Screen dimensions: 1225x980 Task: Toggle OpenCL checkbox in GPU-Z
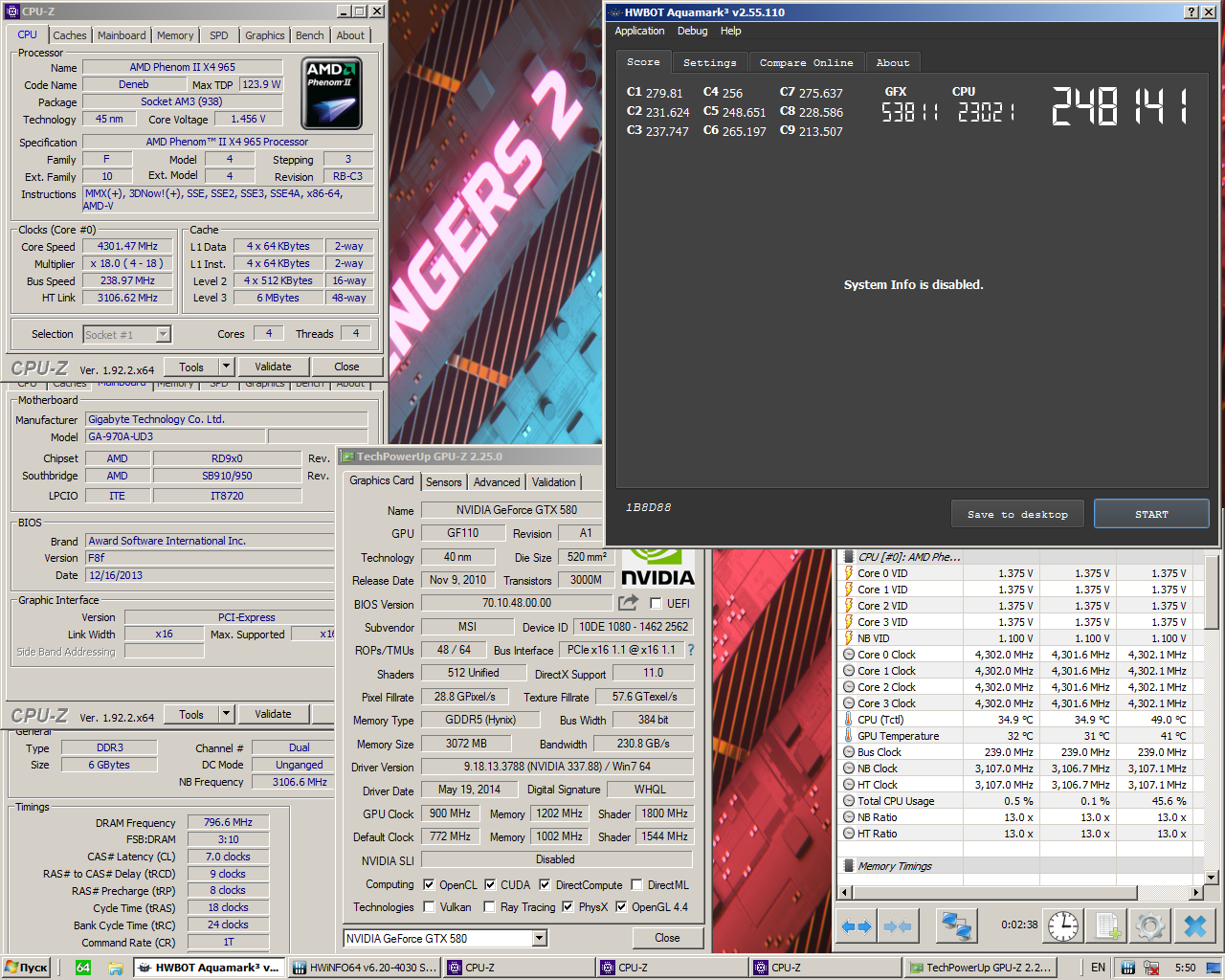pyautogui.click(x=429, y=885)
